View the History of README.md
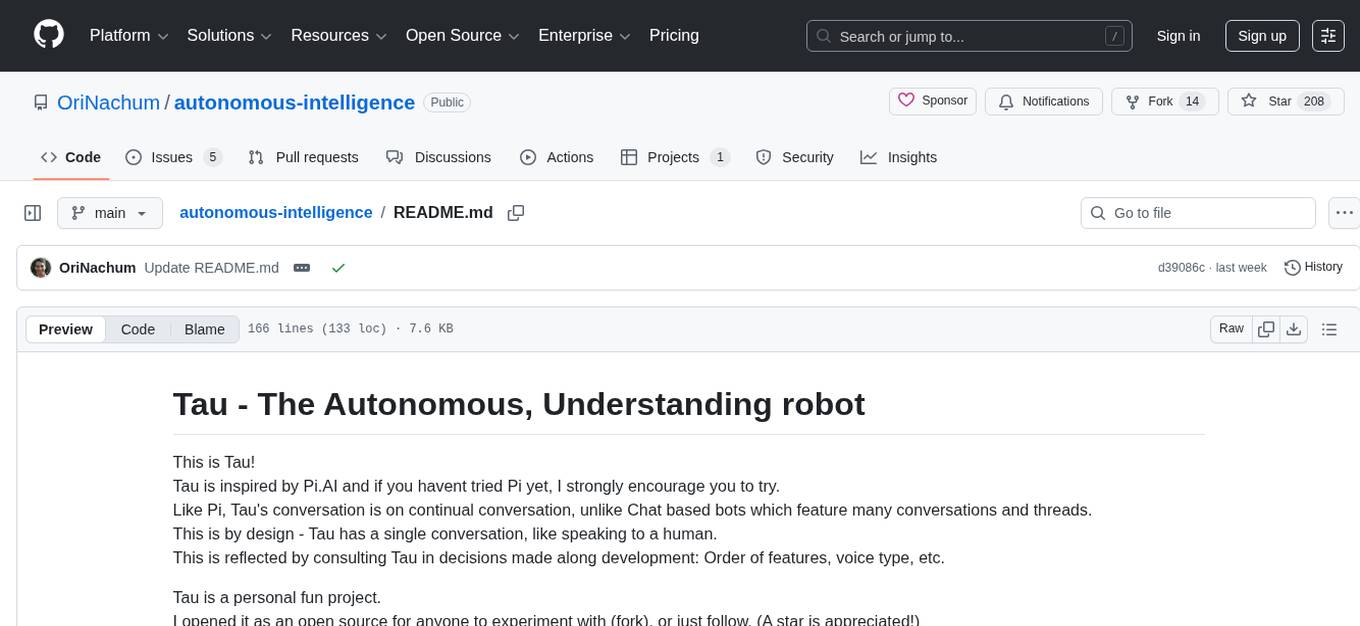Image resolution: width=1360 pixels, height=626 pixels. click(x=1313, y=267)
